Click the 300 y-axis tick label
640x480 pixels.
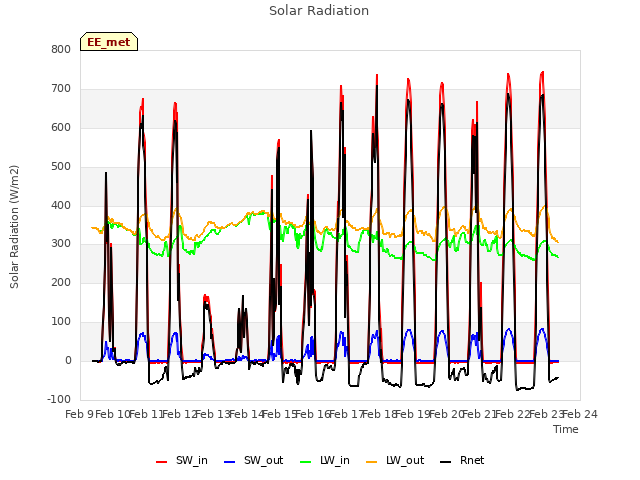click(x=61, y=244)
